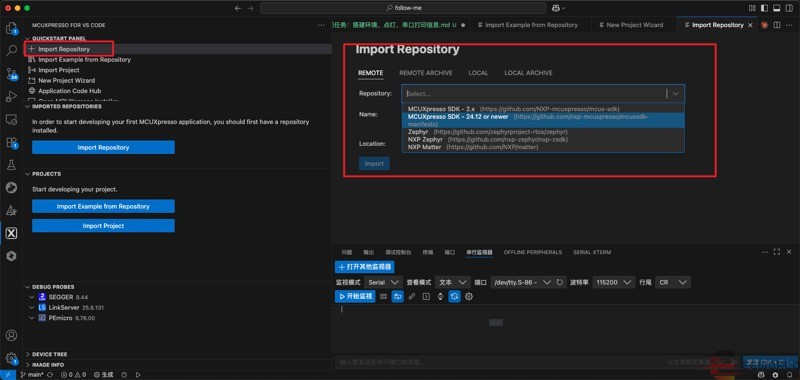Switch to the REMOTE ARCHIVE tab

pos(426,73)
